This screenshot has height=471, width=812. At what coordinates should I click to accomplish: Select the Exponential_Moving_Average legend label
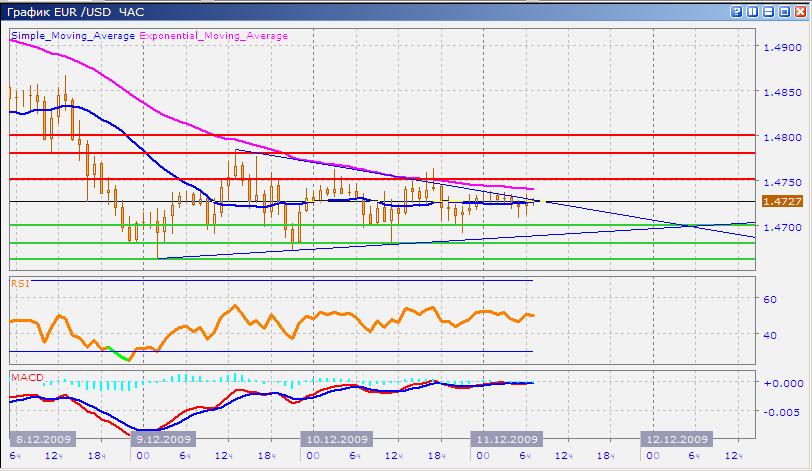pos(213,36)
